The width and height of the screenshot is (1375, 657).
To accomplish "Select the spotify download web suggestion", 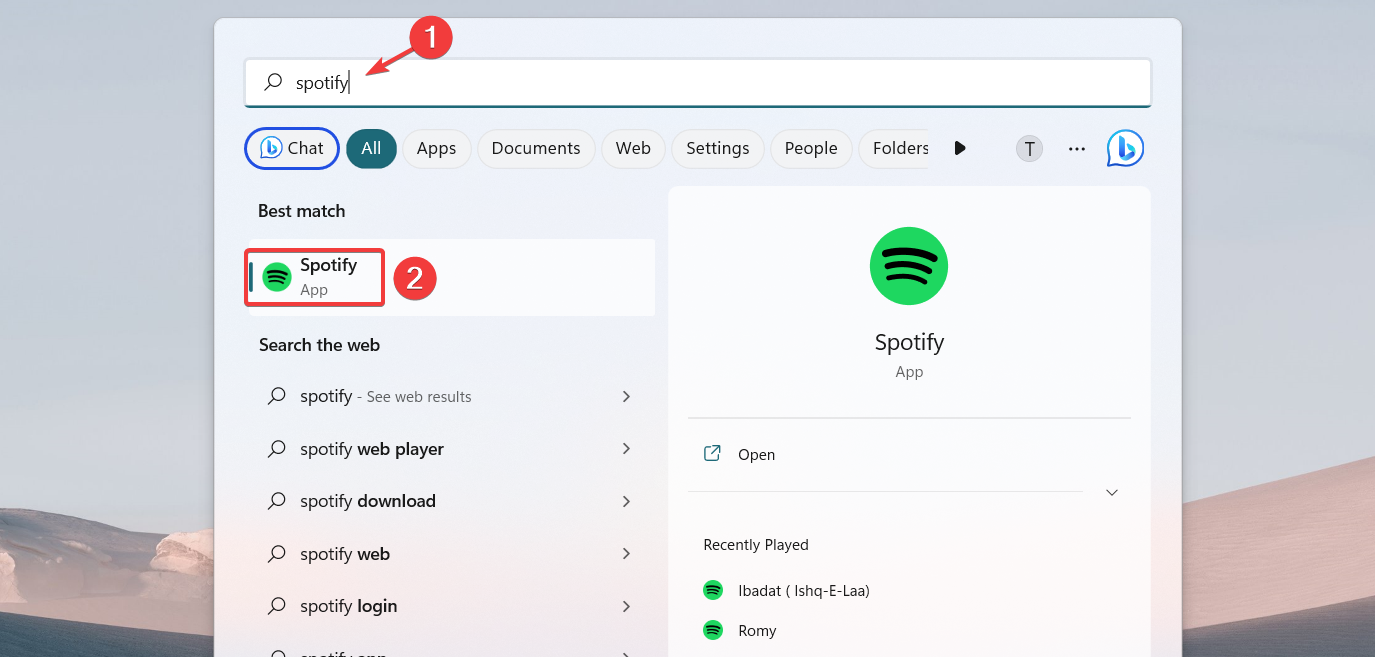I will pos(367,501).
